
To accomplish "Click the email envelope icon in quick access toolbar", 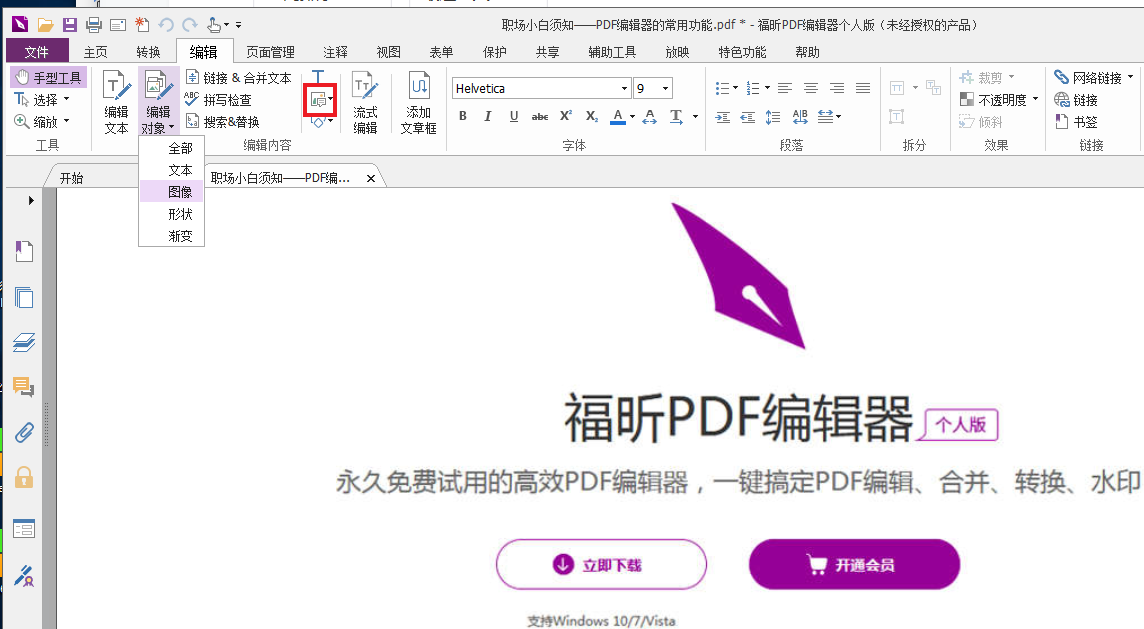I will click(x=118, y=26).
